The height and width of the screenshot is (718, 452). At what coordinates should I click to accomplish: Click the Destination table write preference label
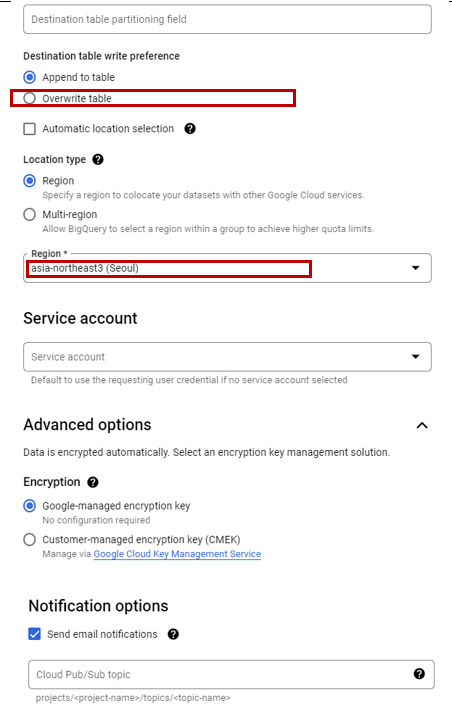pyautogui.click(x=102, y=56)
